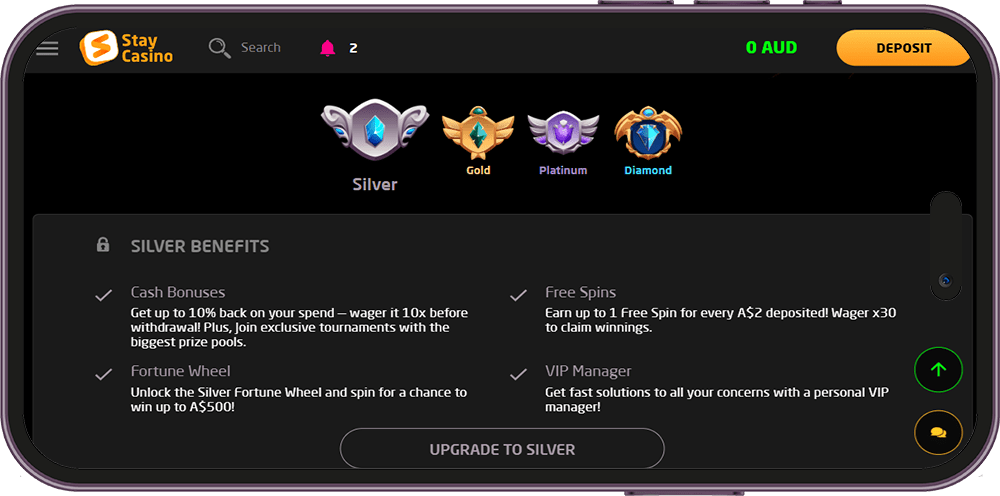Click the Free Spins checkmark
Screen dimensions: 1000x496
click(x=518, y=295)
